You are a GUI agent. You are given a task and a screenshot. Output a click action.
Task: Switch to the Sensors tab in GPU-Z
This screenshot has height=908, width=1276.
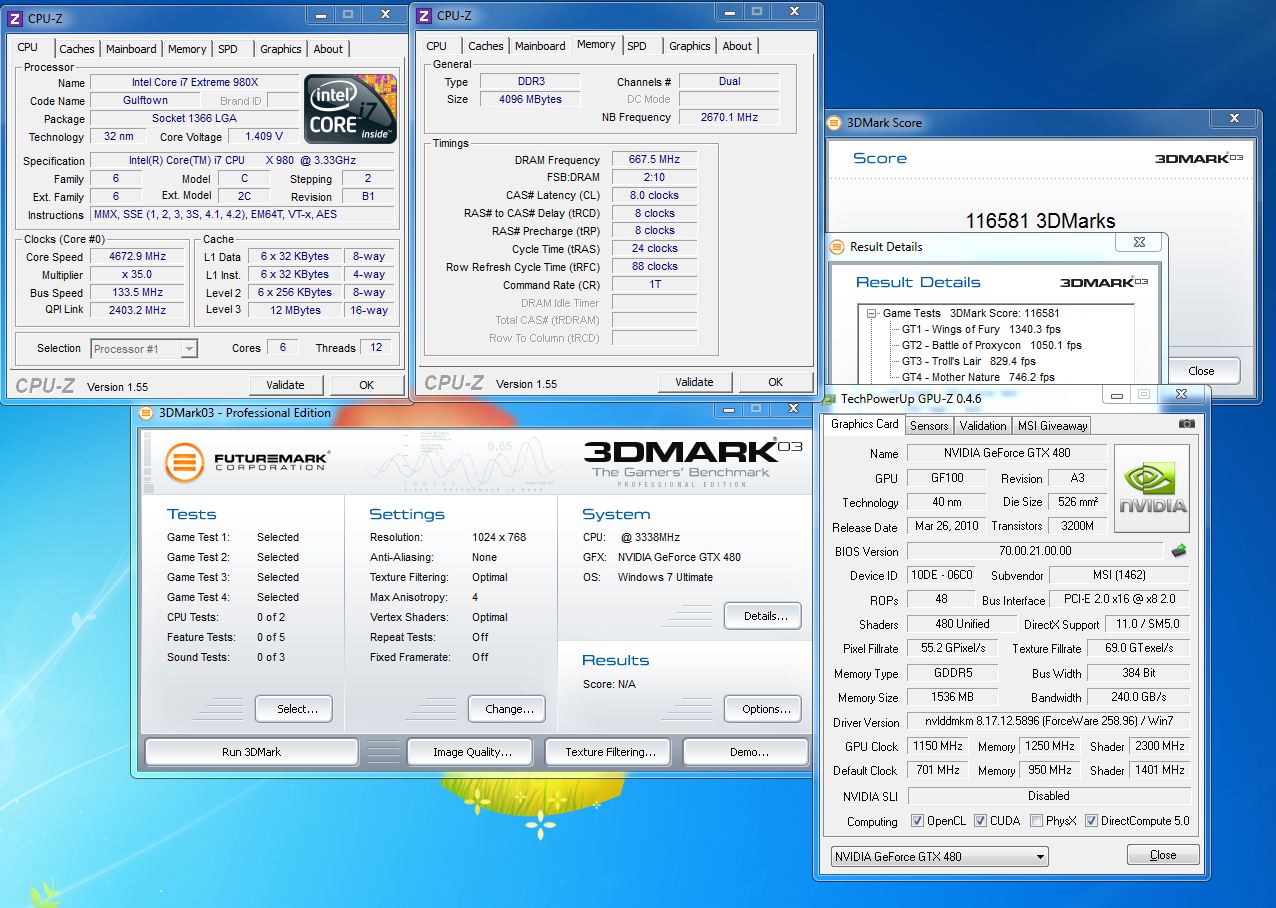point(928,425)
